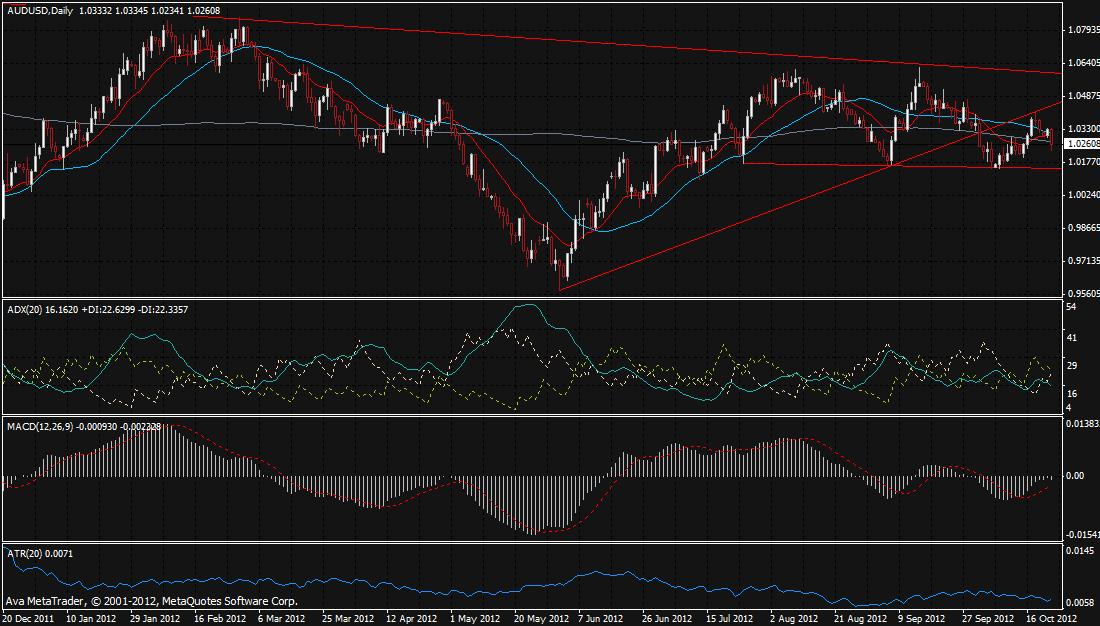Click the 54 value on ADX scale
The width and height of the screenshot is (1100, 626).
pyautogui.click(x=1072, y=306)
